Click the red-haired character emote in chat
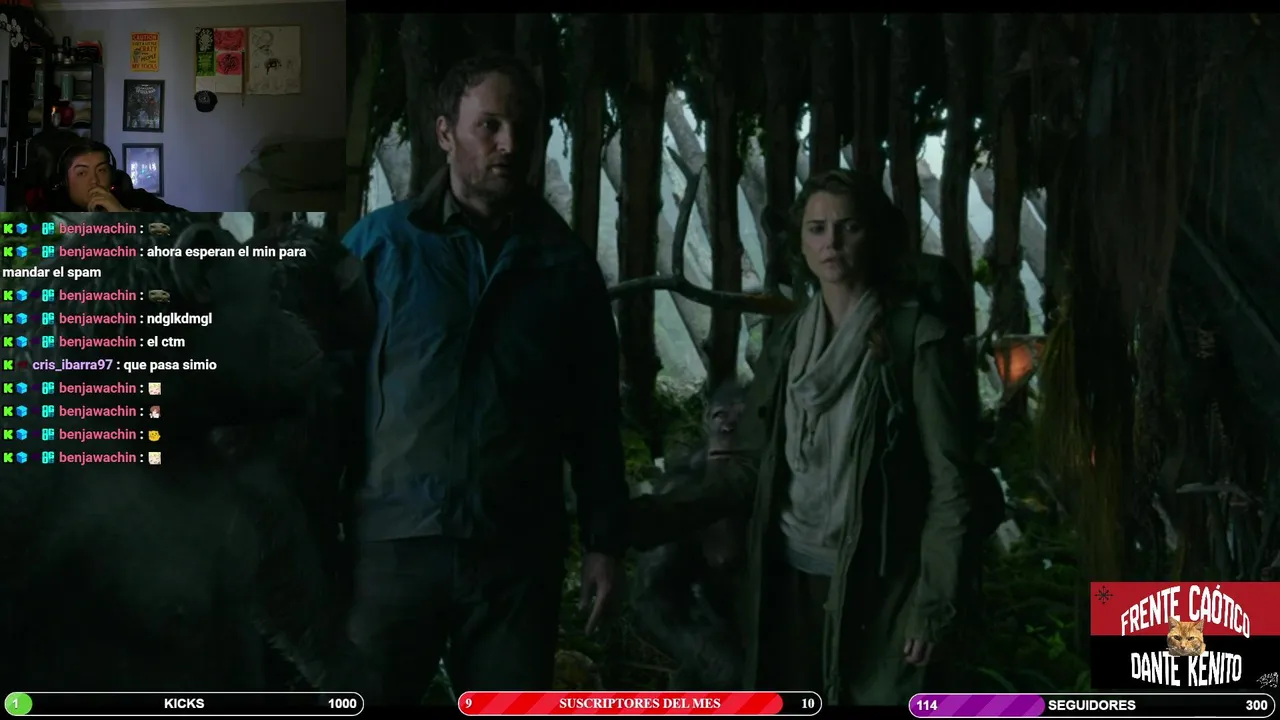The height and width of the screenshot is (720, 1280). [154, 412]
